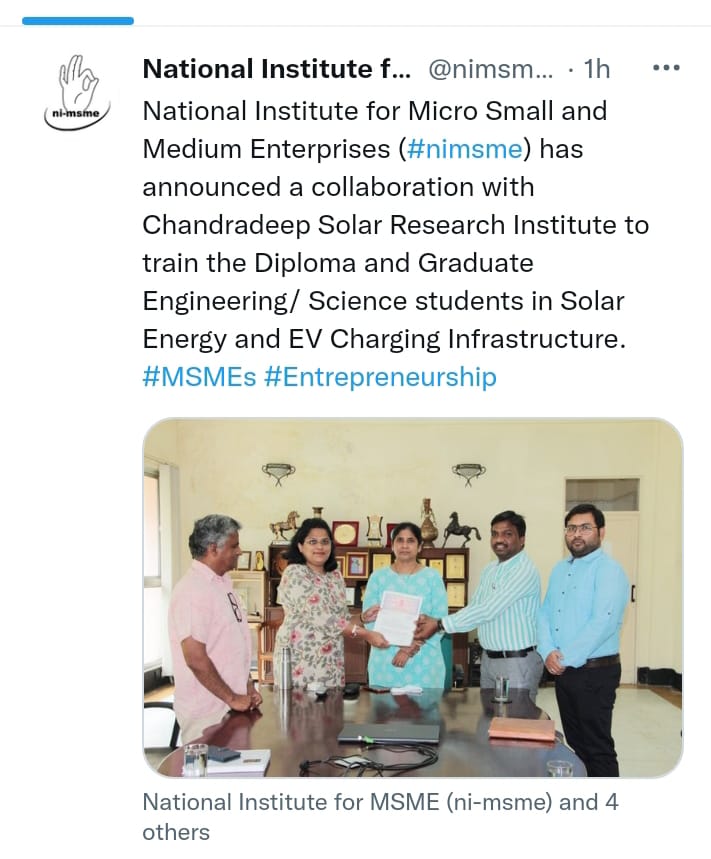Open the "National Institute f..." display name

(x=277, y=69)
